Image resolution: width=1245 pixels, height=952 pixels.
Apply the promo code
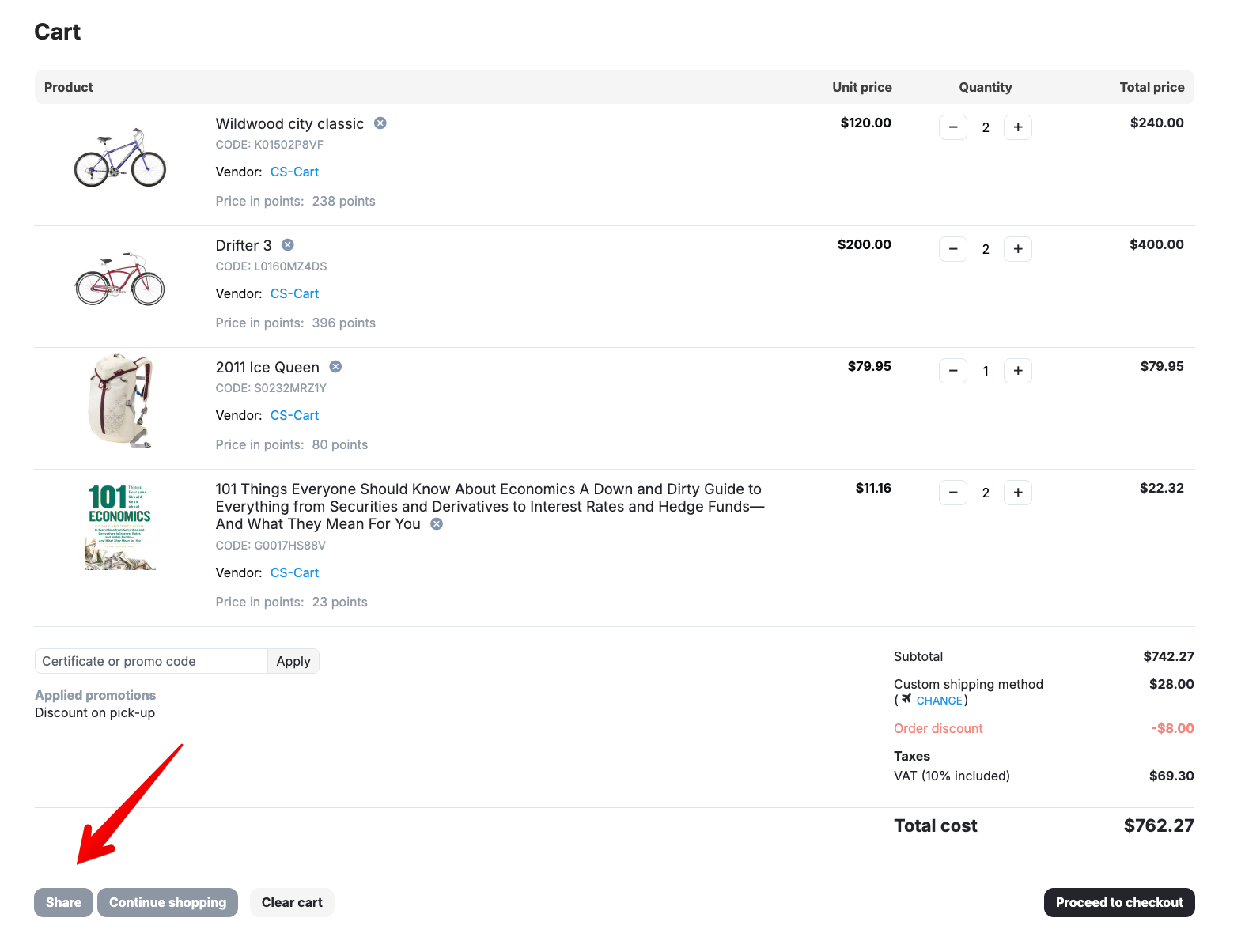tap(293, 661)
